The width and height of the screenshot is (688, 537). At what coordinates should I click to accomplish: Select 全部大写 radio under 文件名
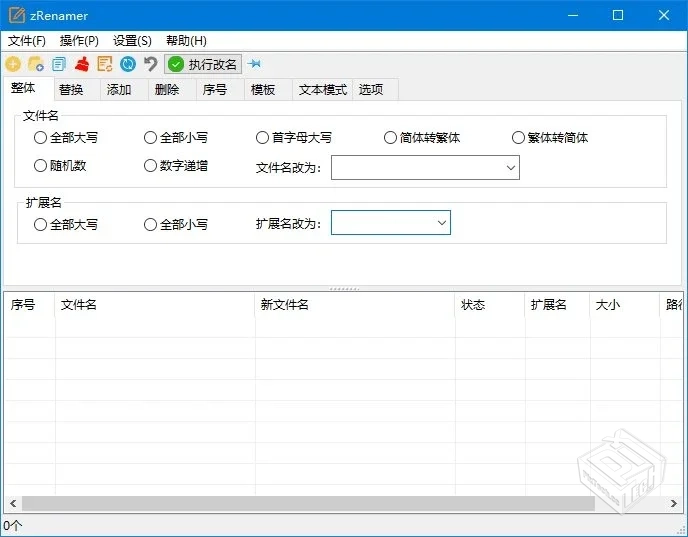pos(66,138)
